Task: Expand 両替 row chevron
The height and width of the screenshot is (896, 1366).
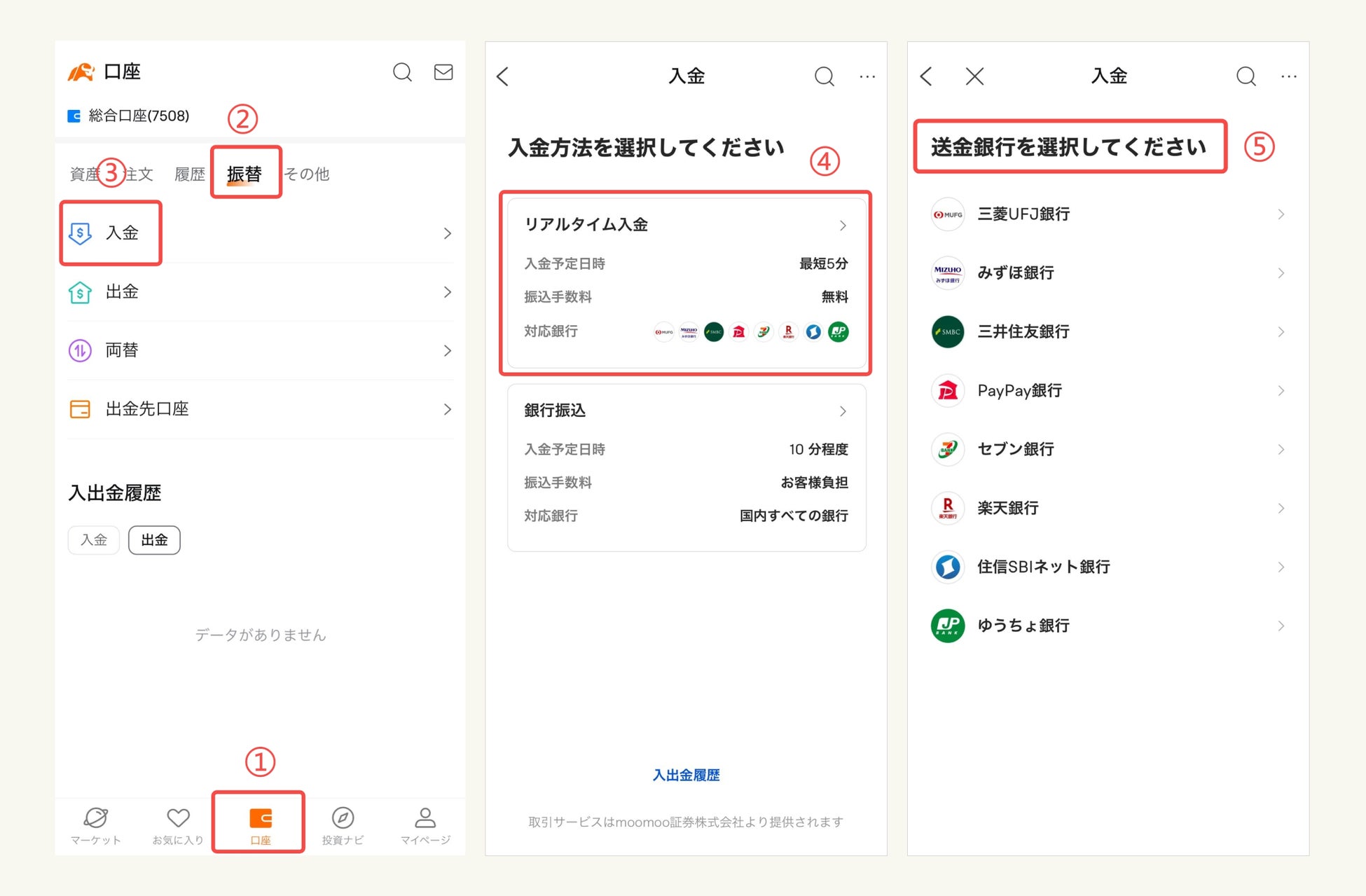Action: tap(447, 350)
